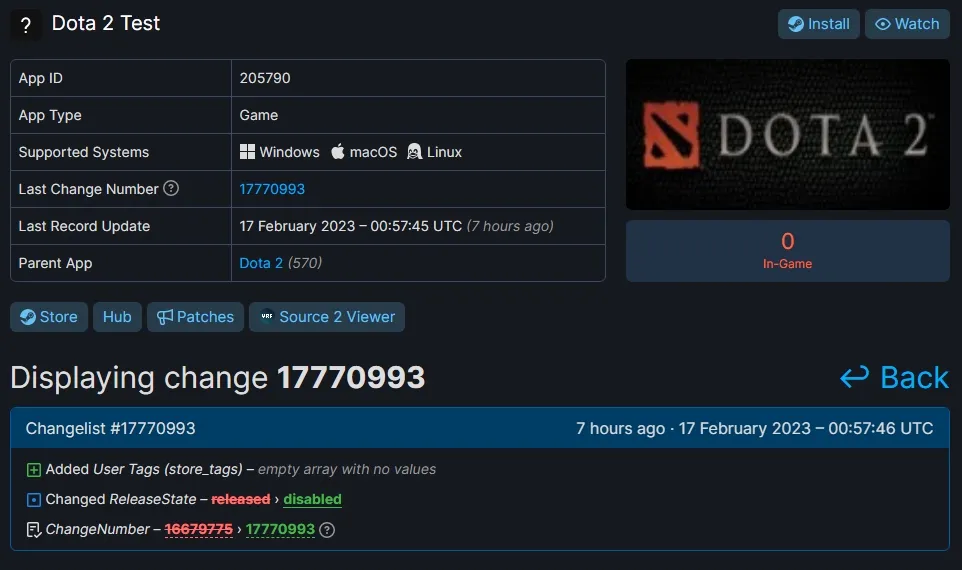Image resolution: width=962 pixels, height=570 pixels.
Task: Click the help icon beside Last Change Number
Action: (x=171, y=188)
